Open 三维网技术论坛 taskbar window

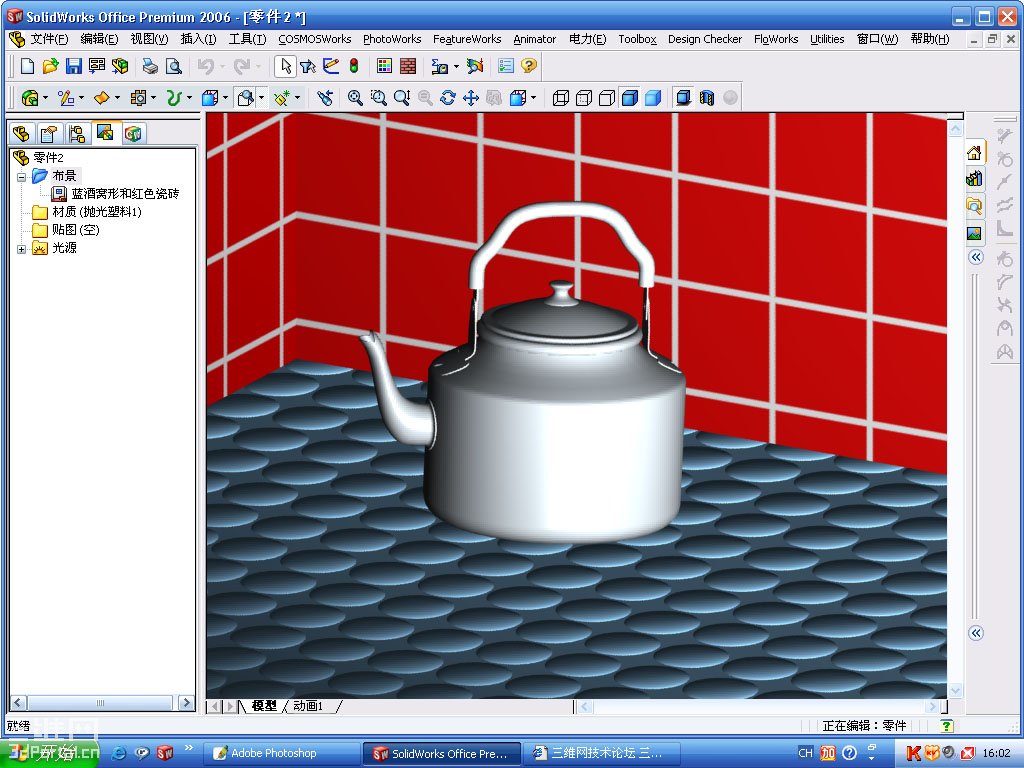(601, 753)
